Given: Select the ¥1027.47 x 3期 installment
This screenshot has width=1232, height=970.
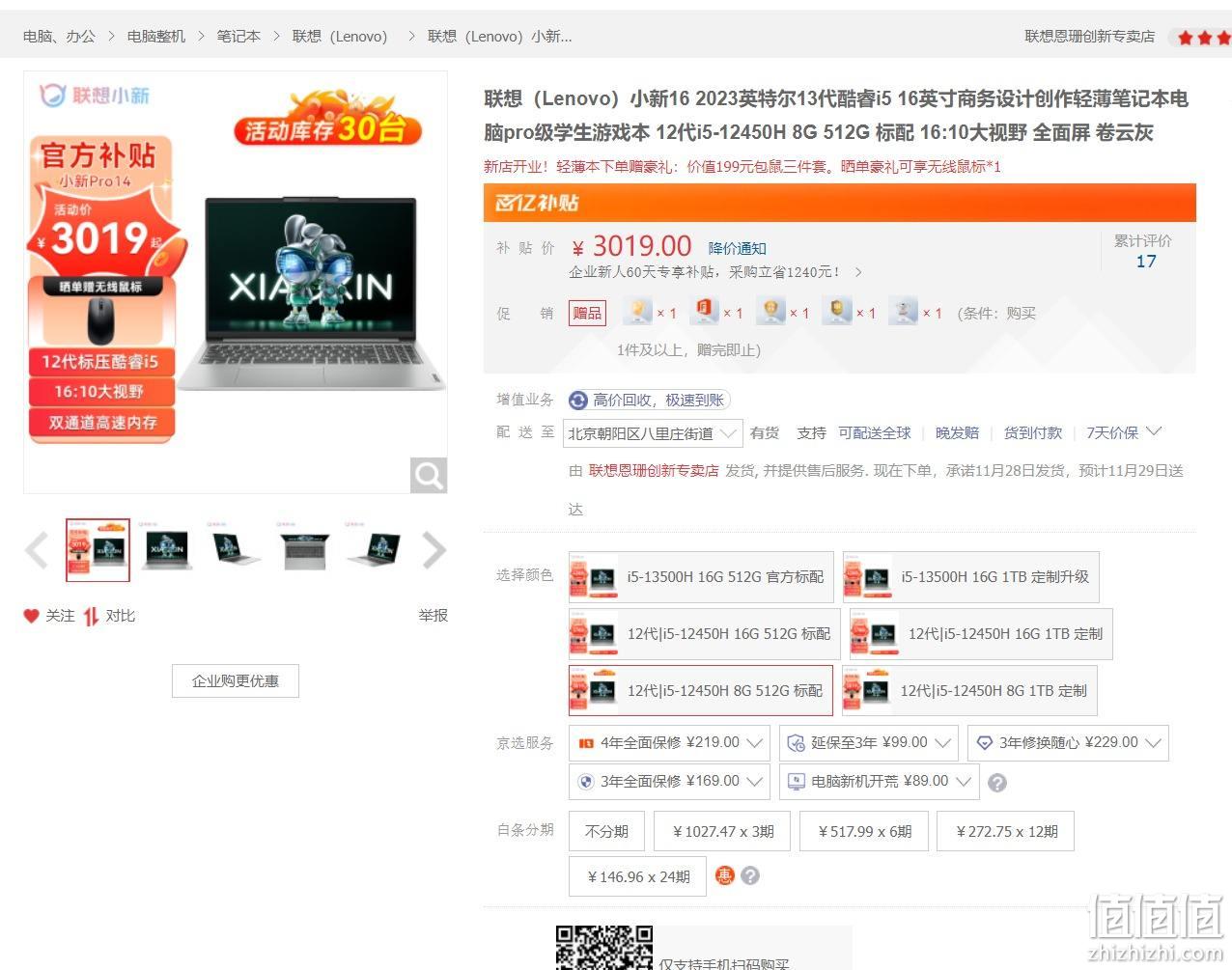Looking at the screenshot, I should pos(723,831).
